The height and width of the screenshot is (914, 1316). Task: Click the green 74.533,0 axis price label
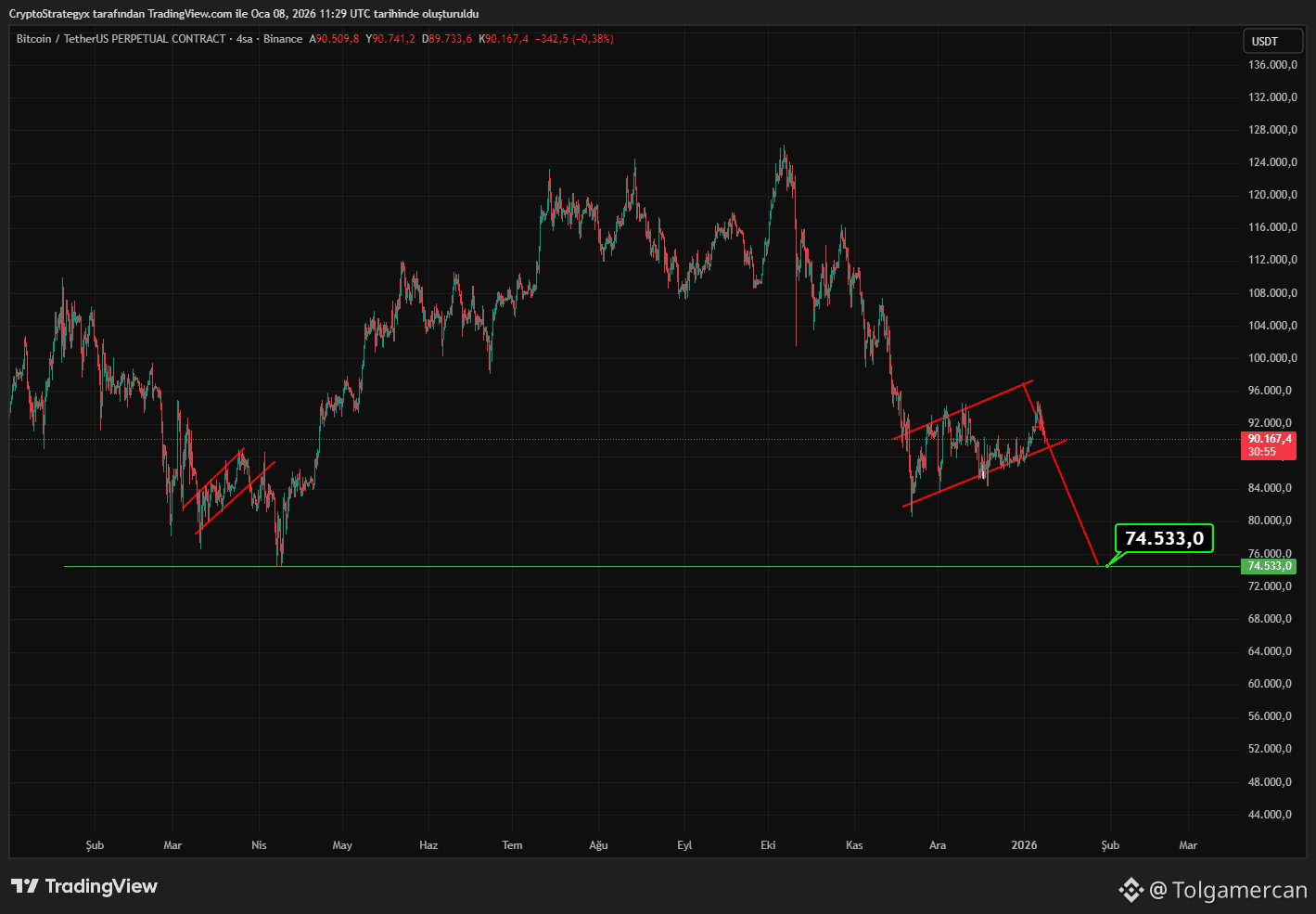(1269, 566)
